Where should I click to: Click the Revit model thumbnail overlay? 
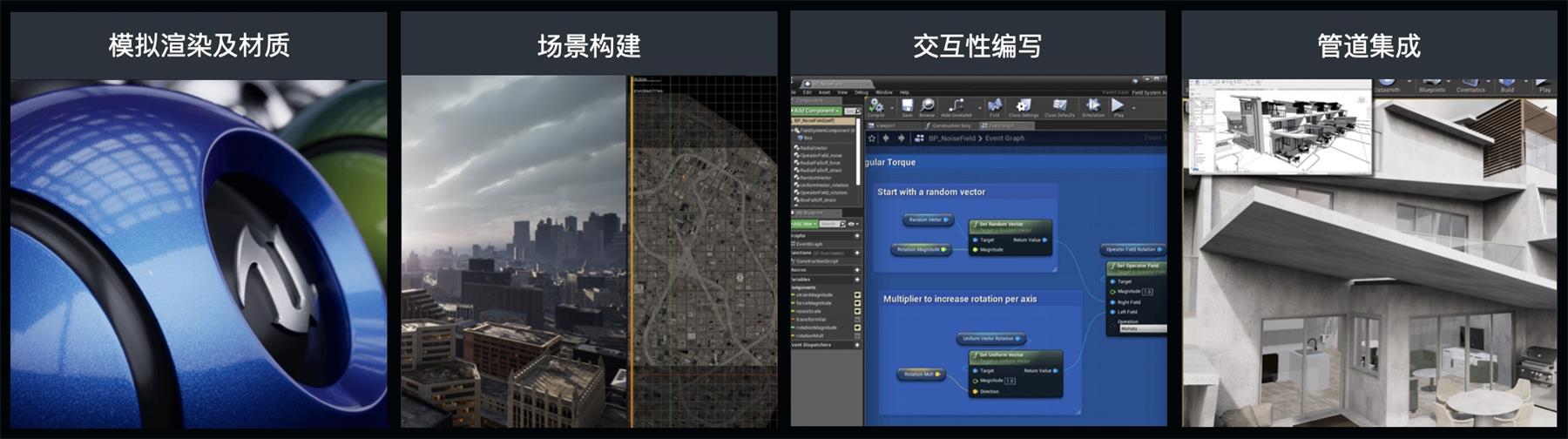(x=1280, y=127)
